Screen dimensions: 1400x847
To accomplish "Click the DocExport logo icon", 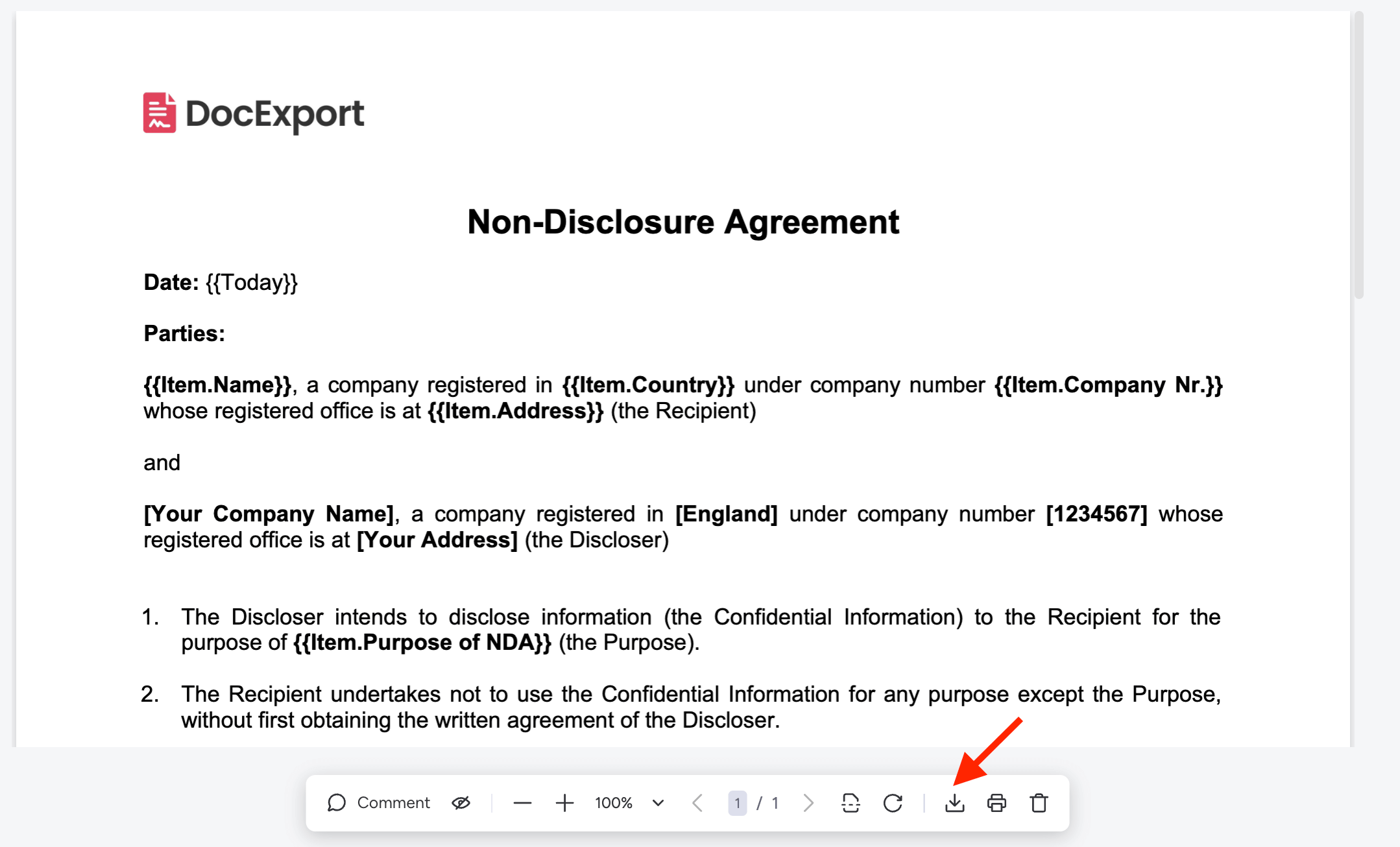I will pos(160,113).
